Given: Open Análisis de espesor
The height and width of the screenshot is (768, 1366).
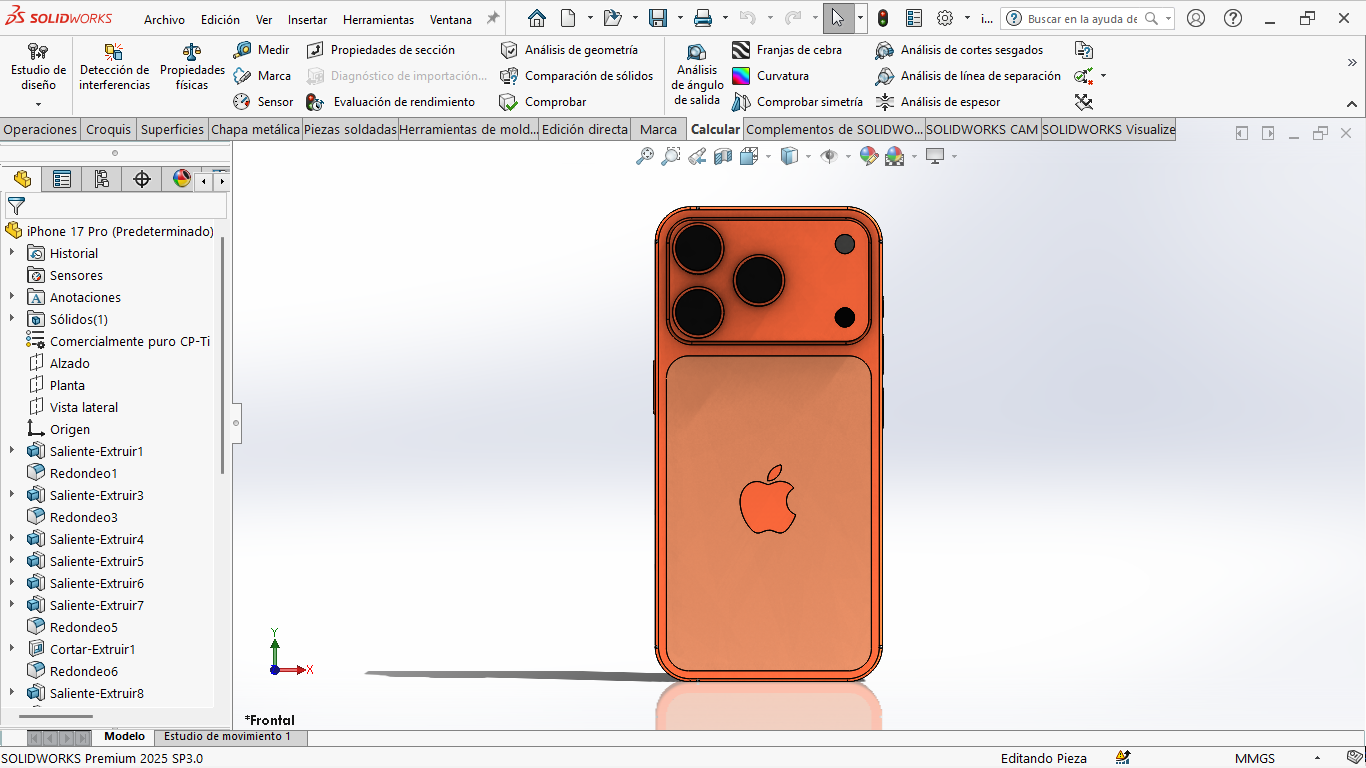Looking at the screenshot, I should pos(938,102).
